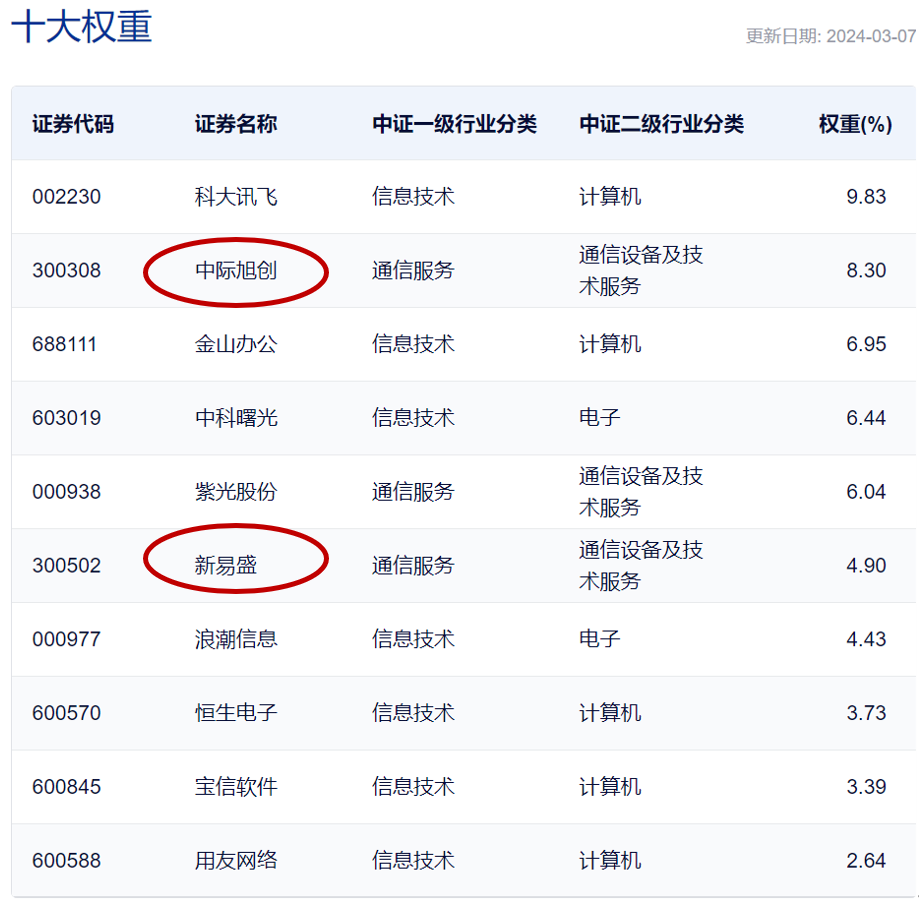
Task: Click 通信设备及技术服务 in the 紫光股份 row
Action: point(641,492)
